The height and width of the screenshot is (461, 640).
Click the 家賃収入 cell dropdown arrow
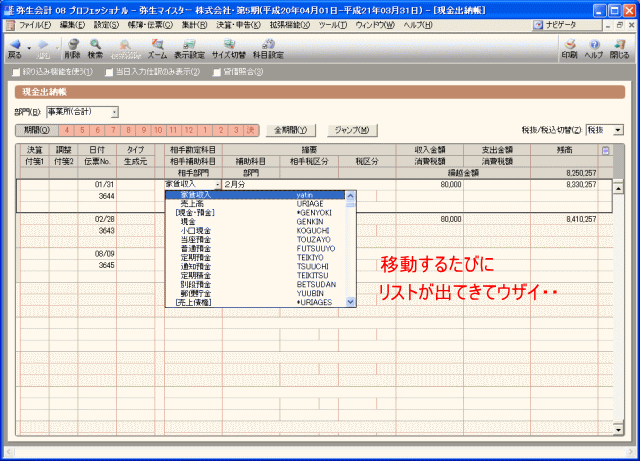[x=218, y=185]
